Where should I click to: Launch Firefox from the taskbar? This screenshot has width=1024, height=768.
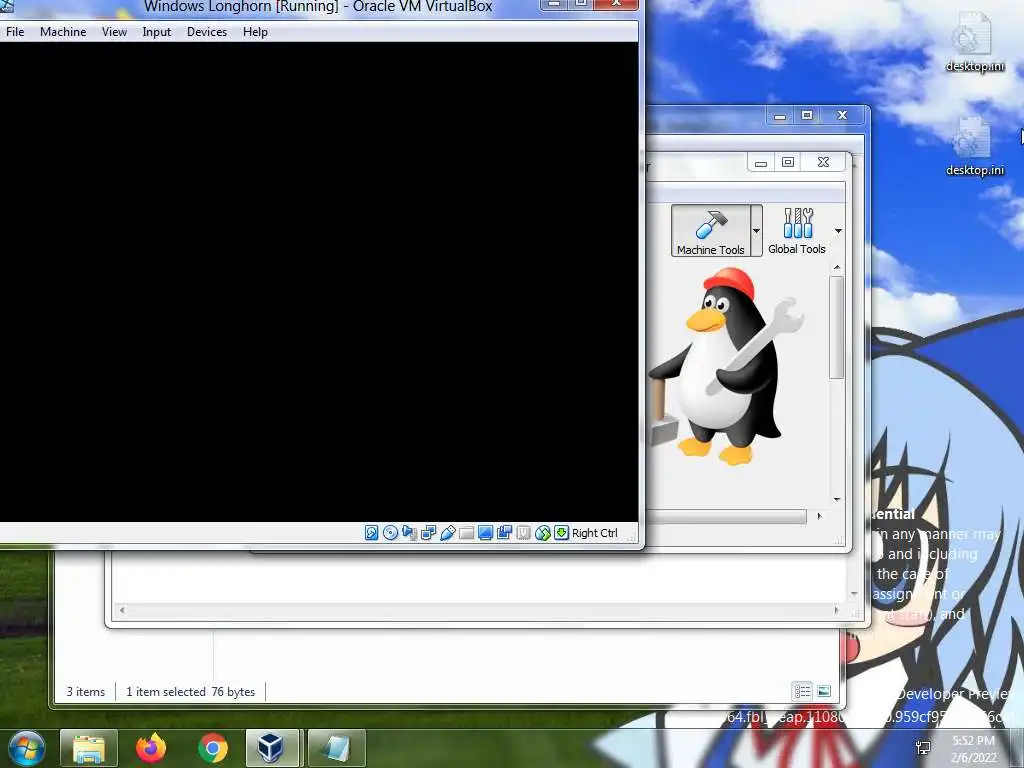pyautogui.click(x=151, y=748)
